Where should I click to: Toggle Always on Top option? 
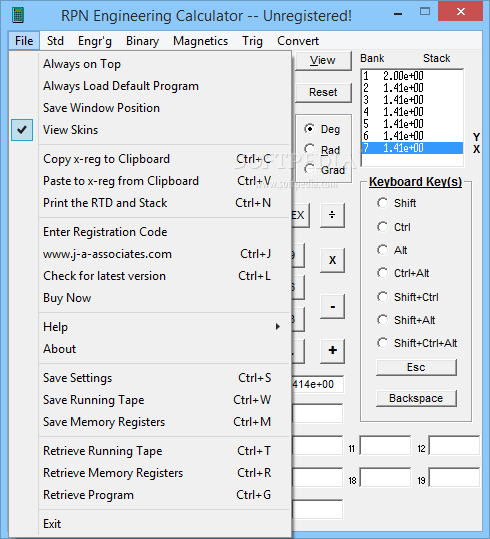(x=150, y=64)
